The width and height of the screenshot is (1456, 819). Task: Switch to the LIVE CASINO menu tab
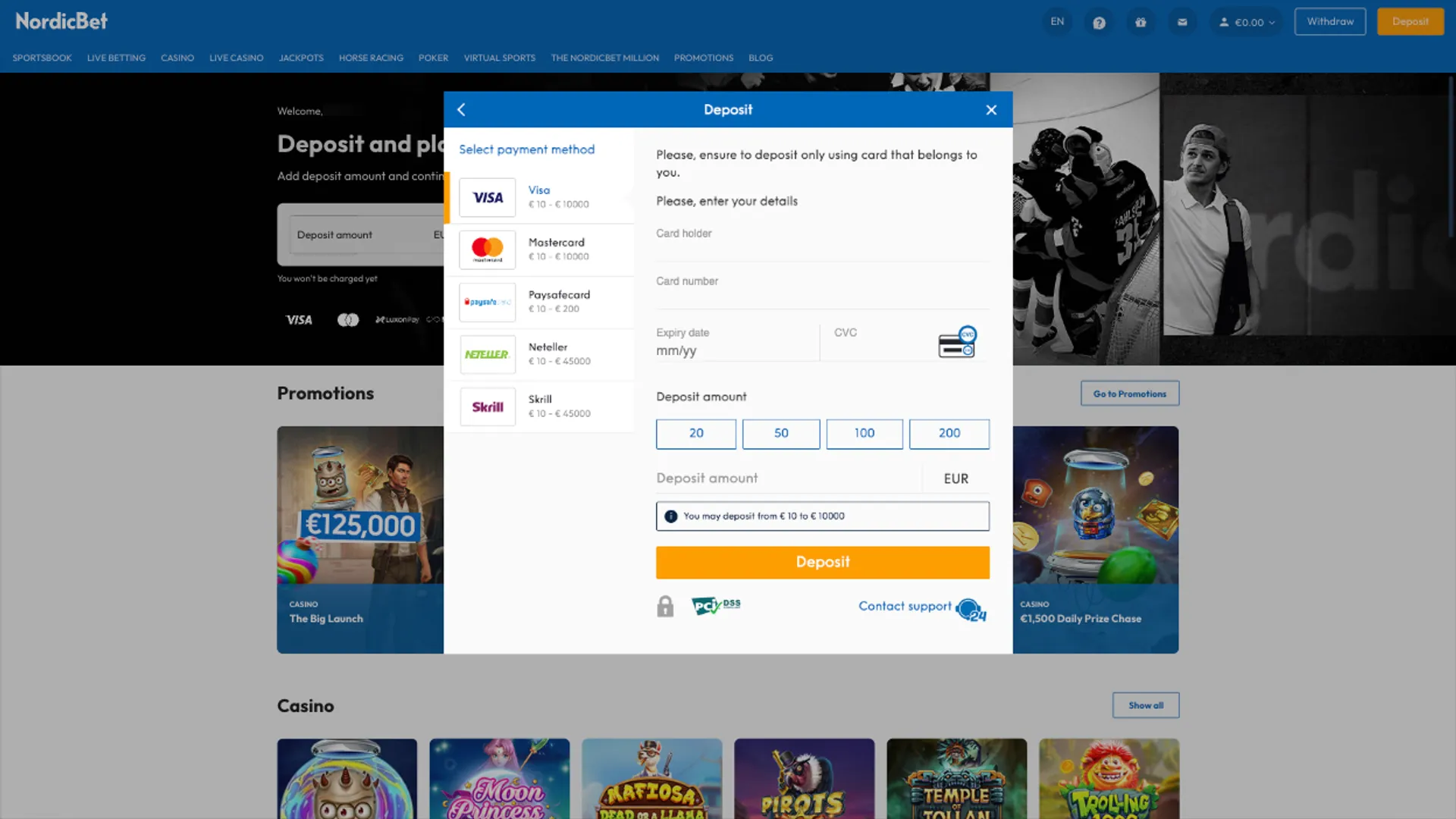point(236,58)
